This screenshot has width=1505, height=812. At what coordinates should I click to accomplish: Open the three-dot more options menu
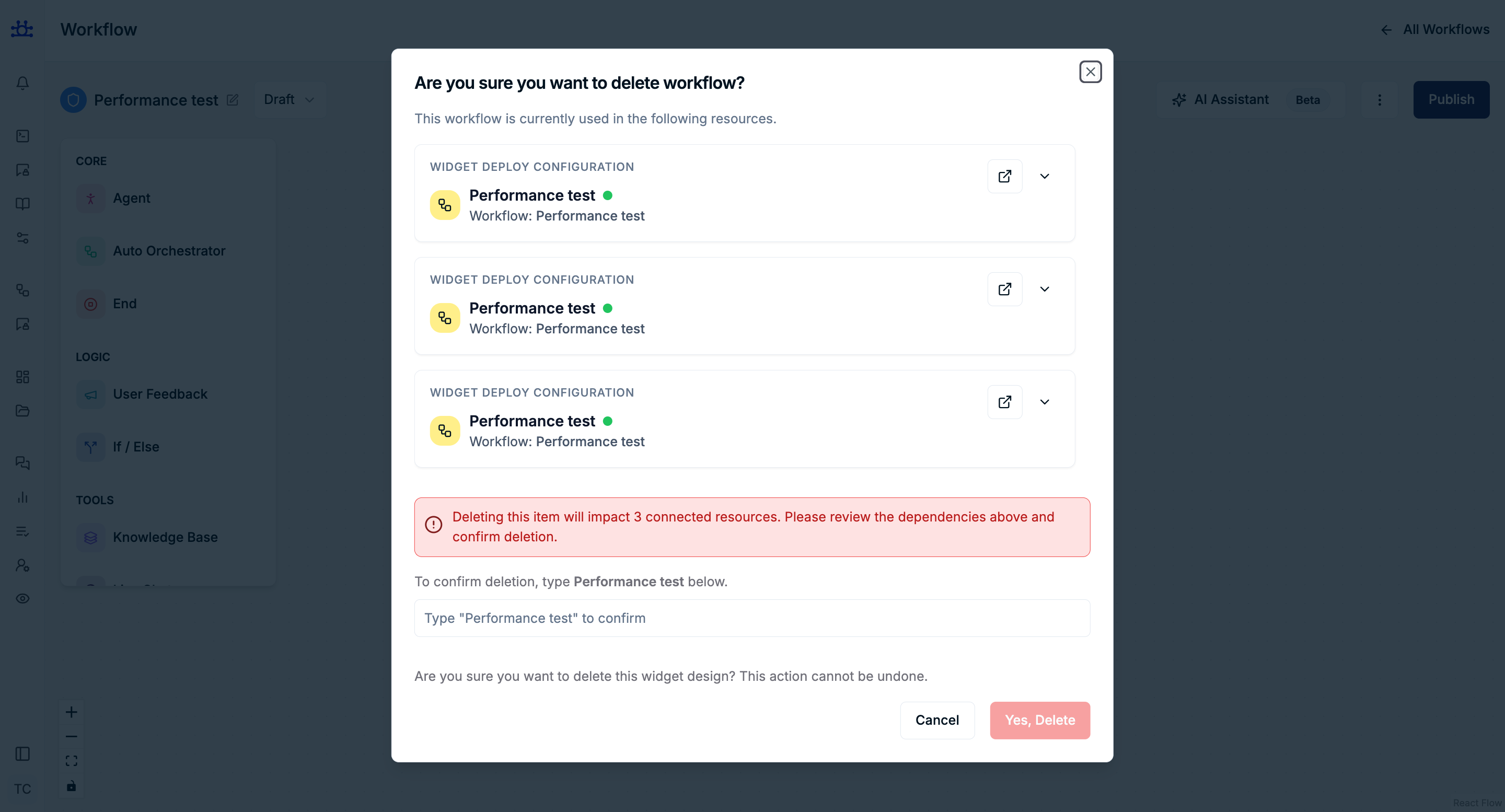coord(1380,100)
